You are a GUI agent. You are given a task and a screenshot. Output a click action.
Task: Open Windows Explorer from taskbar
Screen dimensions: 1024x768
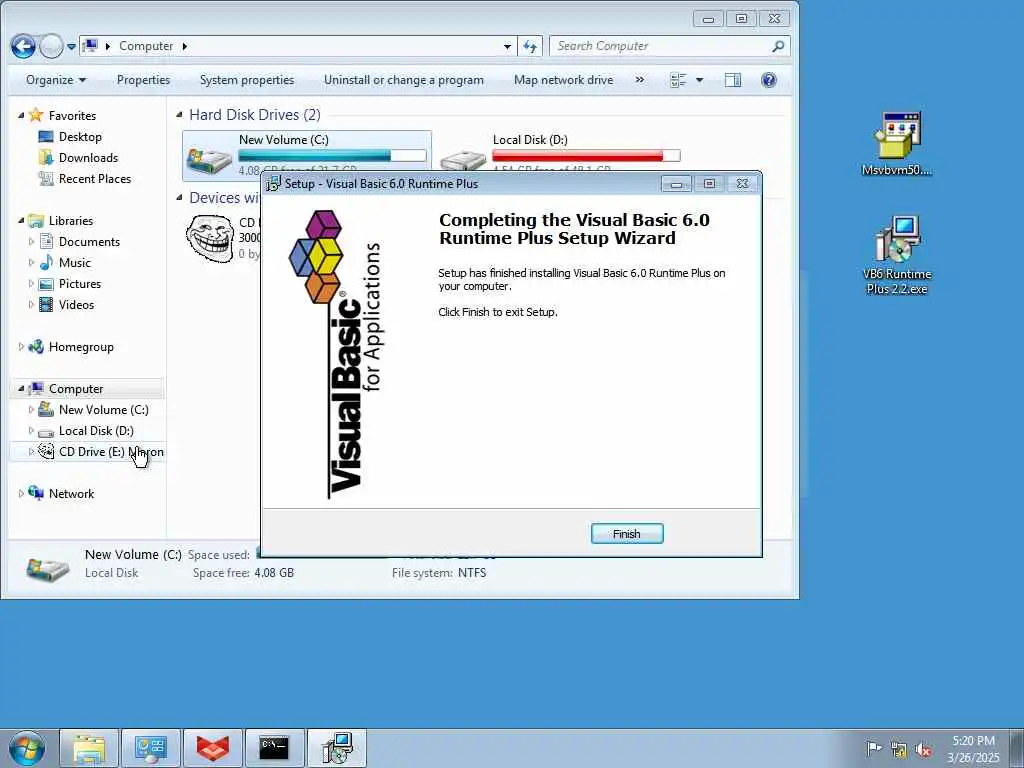click(89, 748)
